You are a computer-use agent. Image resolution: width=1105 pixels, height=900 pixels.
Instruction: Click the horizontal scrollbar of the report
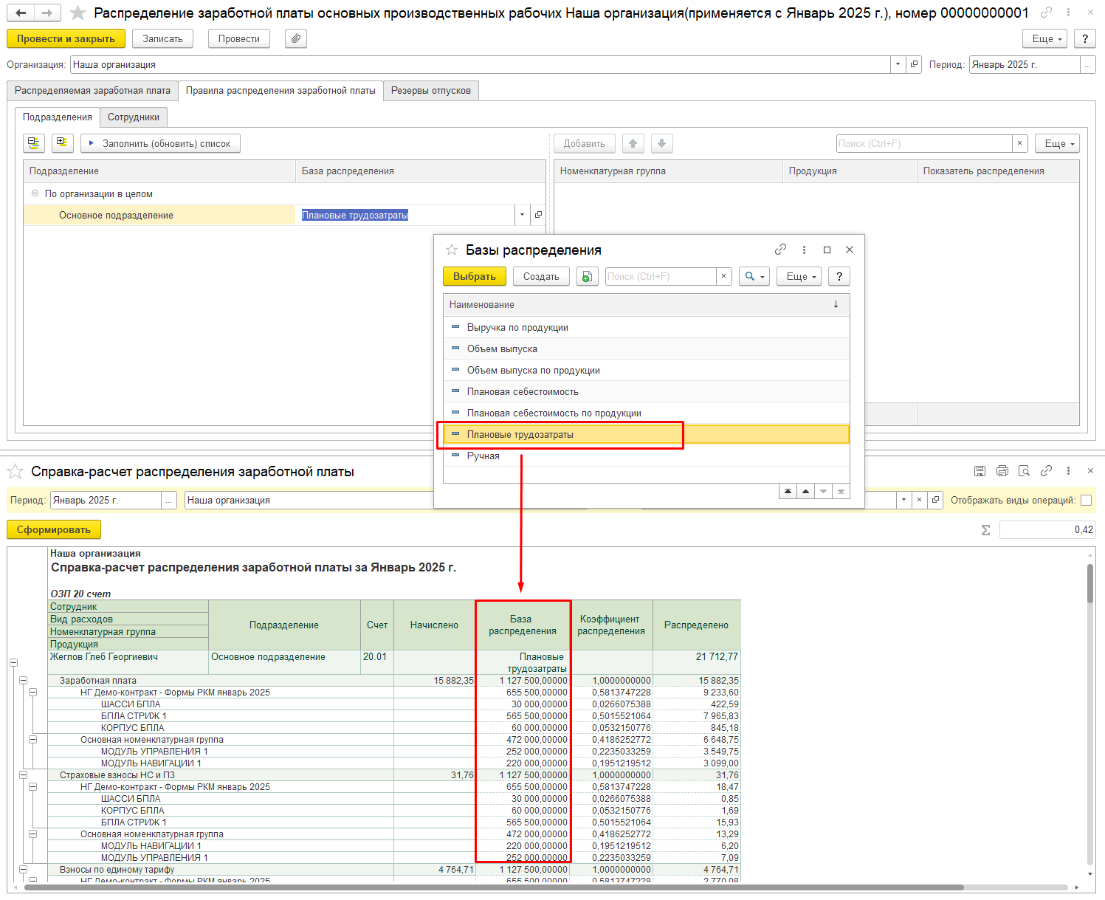[500, 887]
